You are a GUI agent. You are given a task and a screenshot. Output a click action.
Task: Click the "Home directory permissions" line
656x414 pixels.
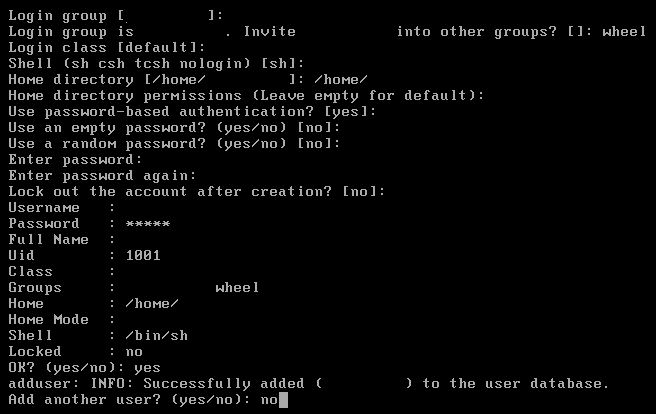point(246,96)
